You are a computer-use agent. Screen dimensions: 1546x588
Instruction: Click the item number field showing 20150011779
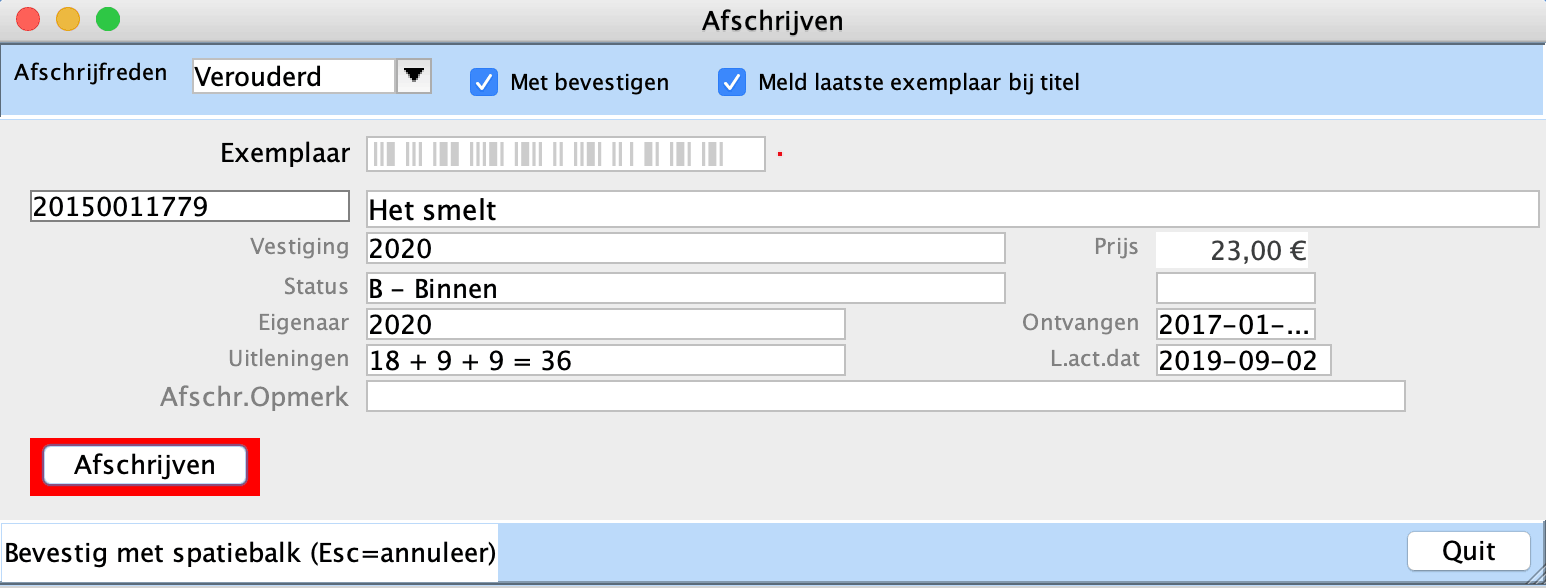coord(188,206)
